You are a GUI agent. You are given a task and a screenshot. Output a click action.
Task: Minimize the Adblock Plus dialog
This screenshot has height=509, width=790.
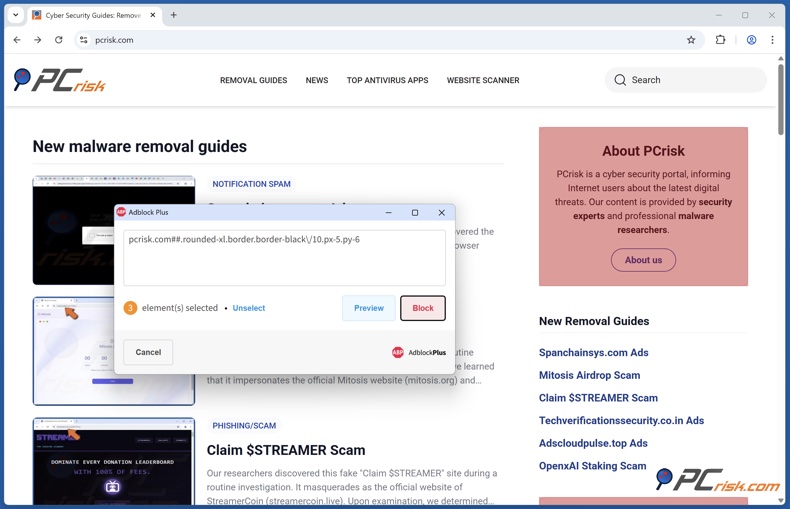(388, 213)
